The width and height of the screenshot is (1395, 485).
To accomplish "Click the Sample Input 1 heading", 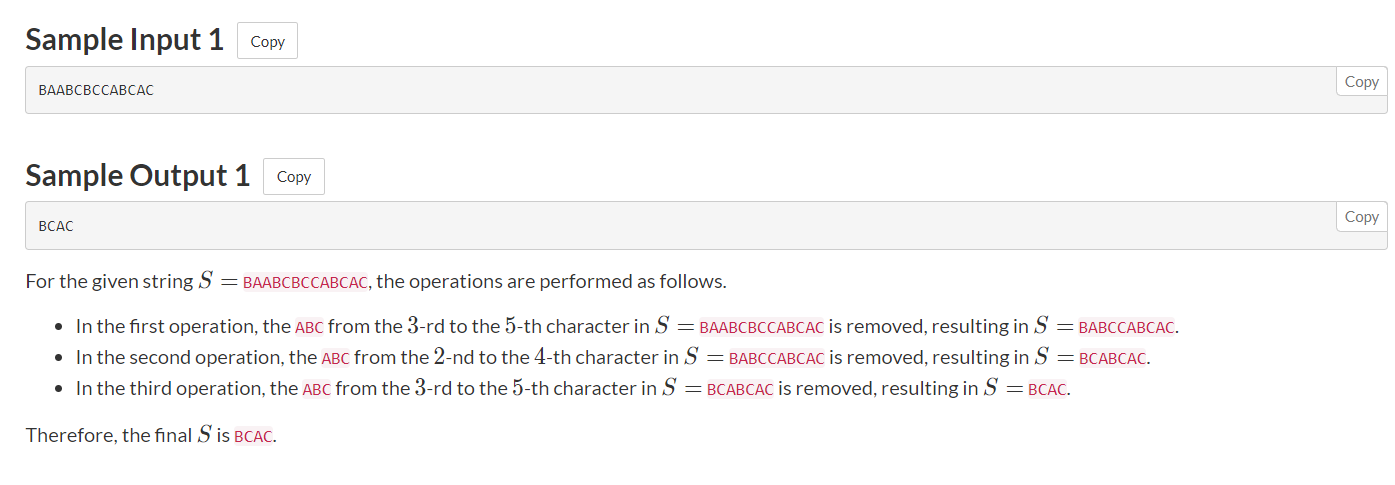I will pos(125,40).
